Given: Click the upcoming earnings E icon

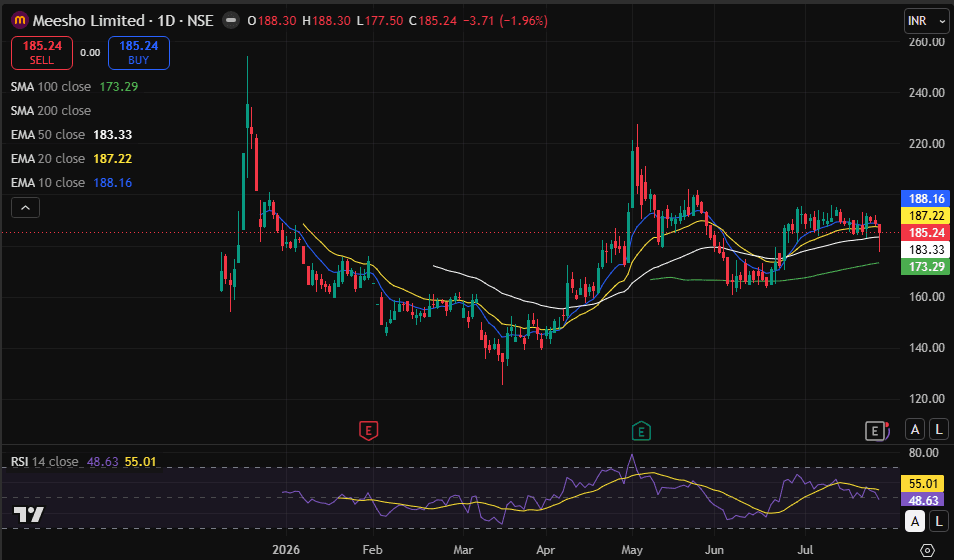Looking at the screenshot, I should 877,431.
